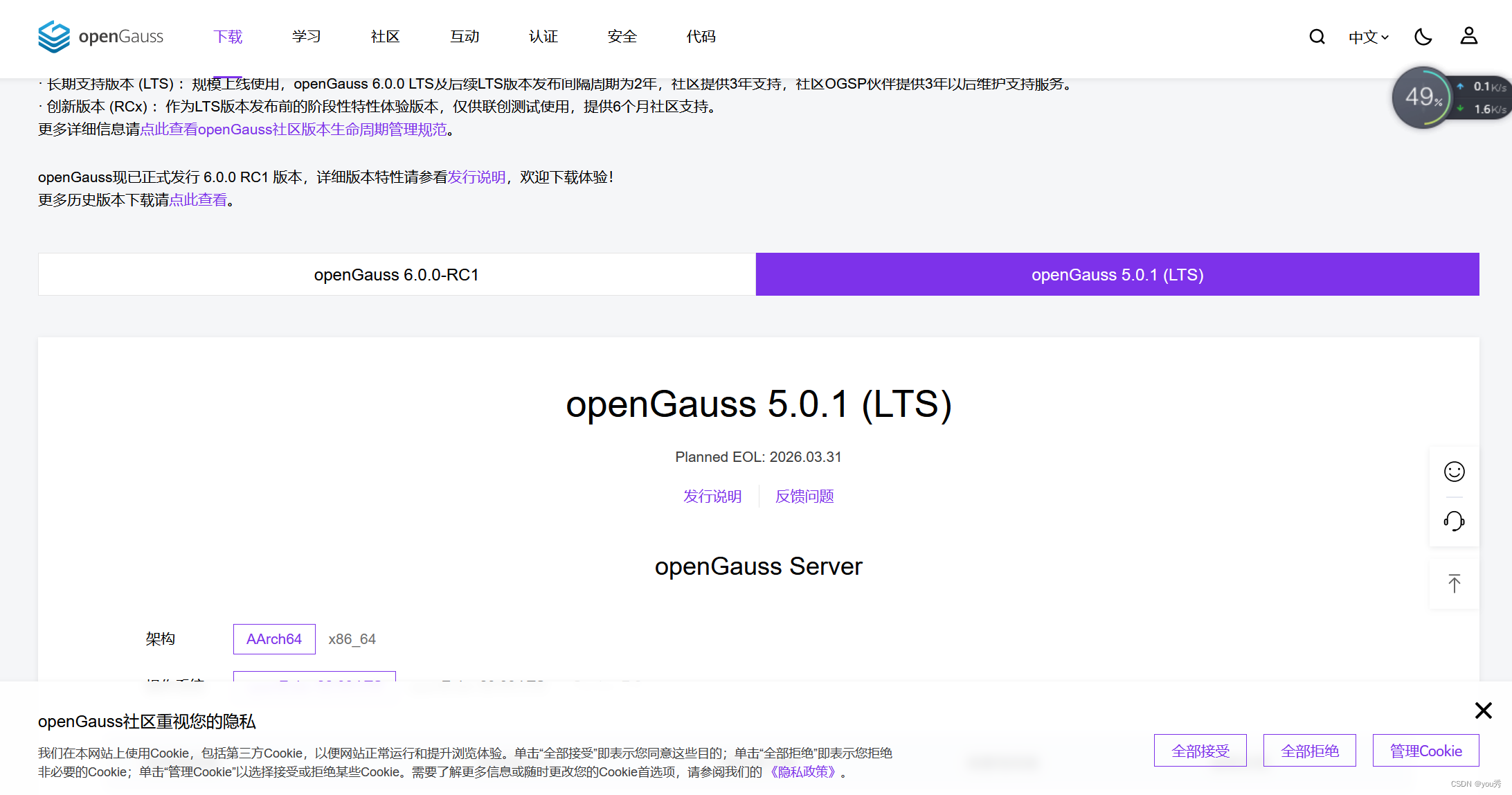Viewport: 1512px width, 795px height.
Task: Accept all cookies with 全部接受
Action: click(1200, 750)
